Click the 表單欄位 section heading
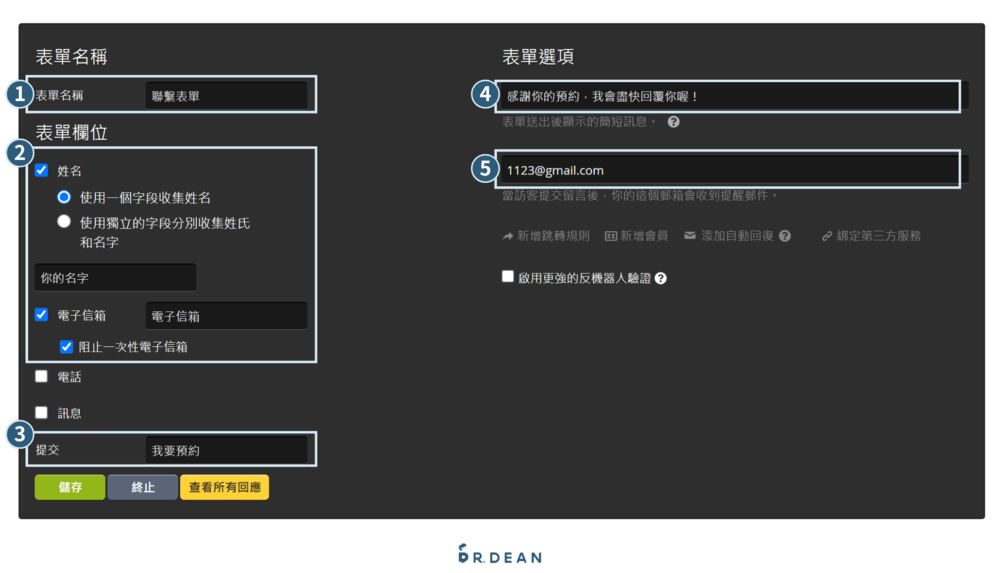 pos(71,133)
